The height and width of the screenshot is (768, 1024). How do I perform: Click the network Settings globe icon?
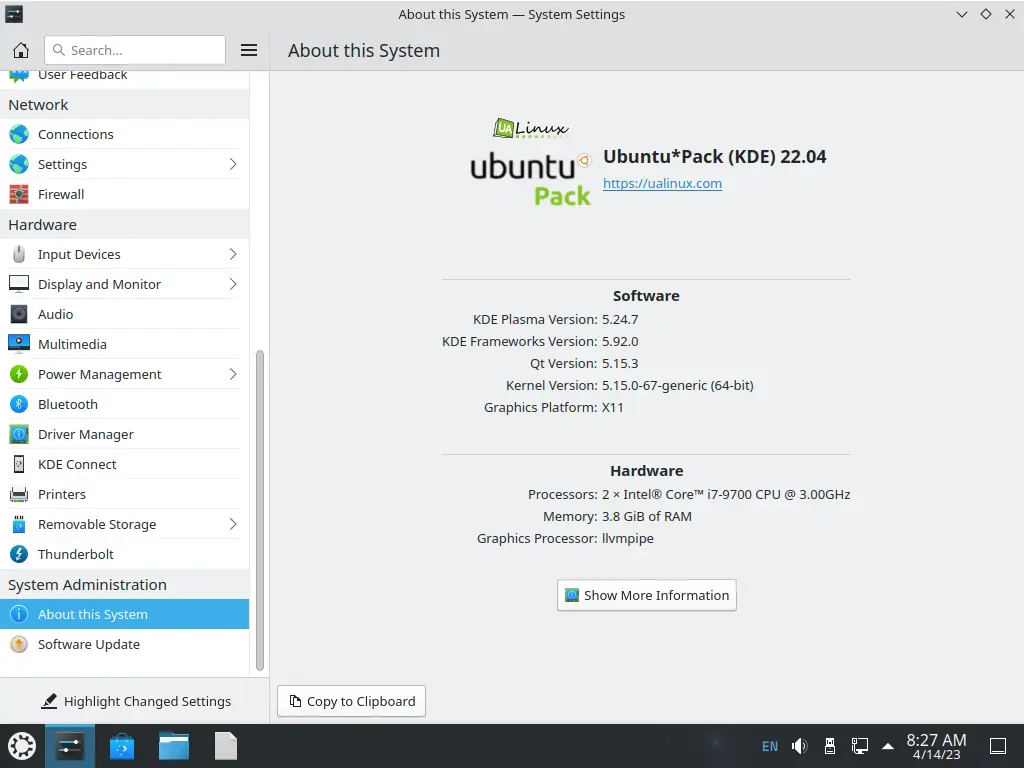19,164
